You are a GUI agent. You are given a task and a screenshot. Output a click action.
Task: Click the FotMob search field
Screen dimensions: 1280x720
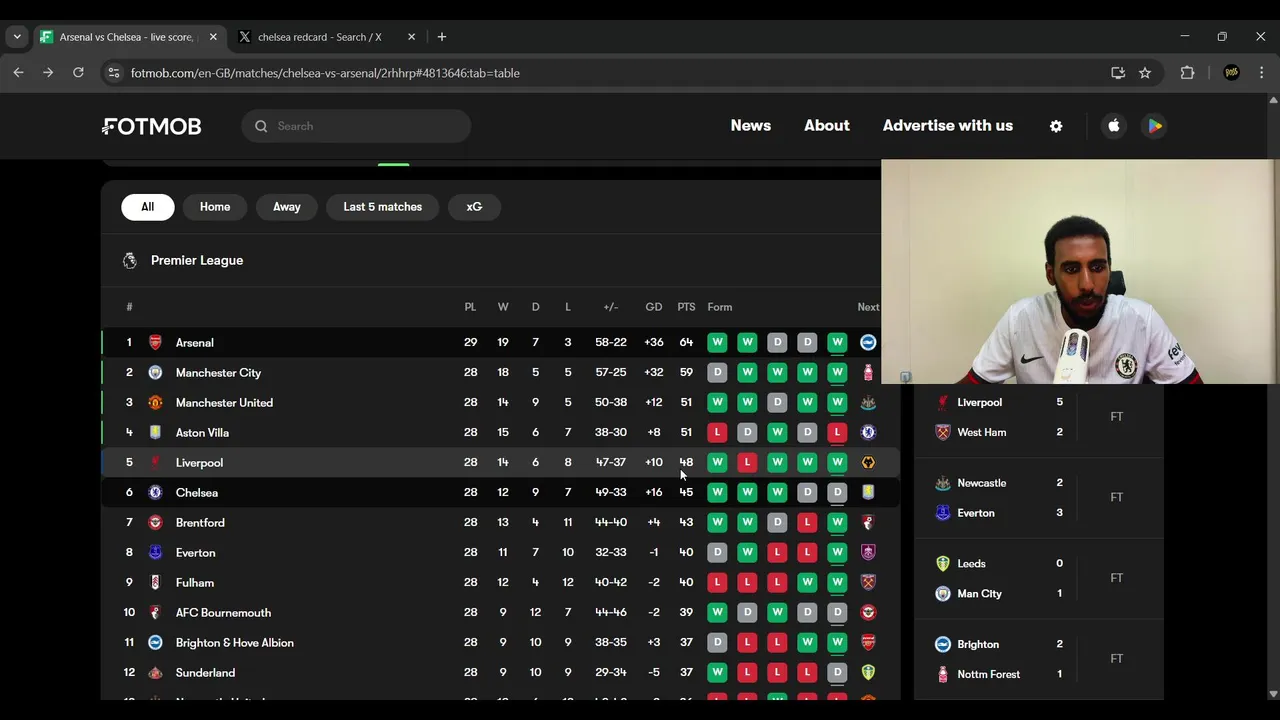coord(356,126)
